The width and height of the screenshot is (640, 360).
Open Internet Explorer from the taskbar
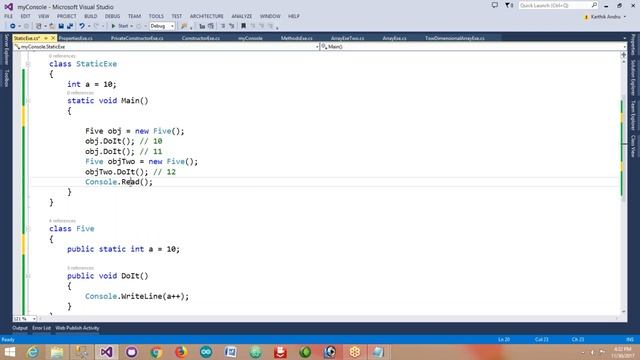coord(33,352)
